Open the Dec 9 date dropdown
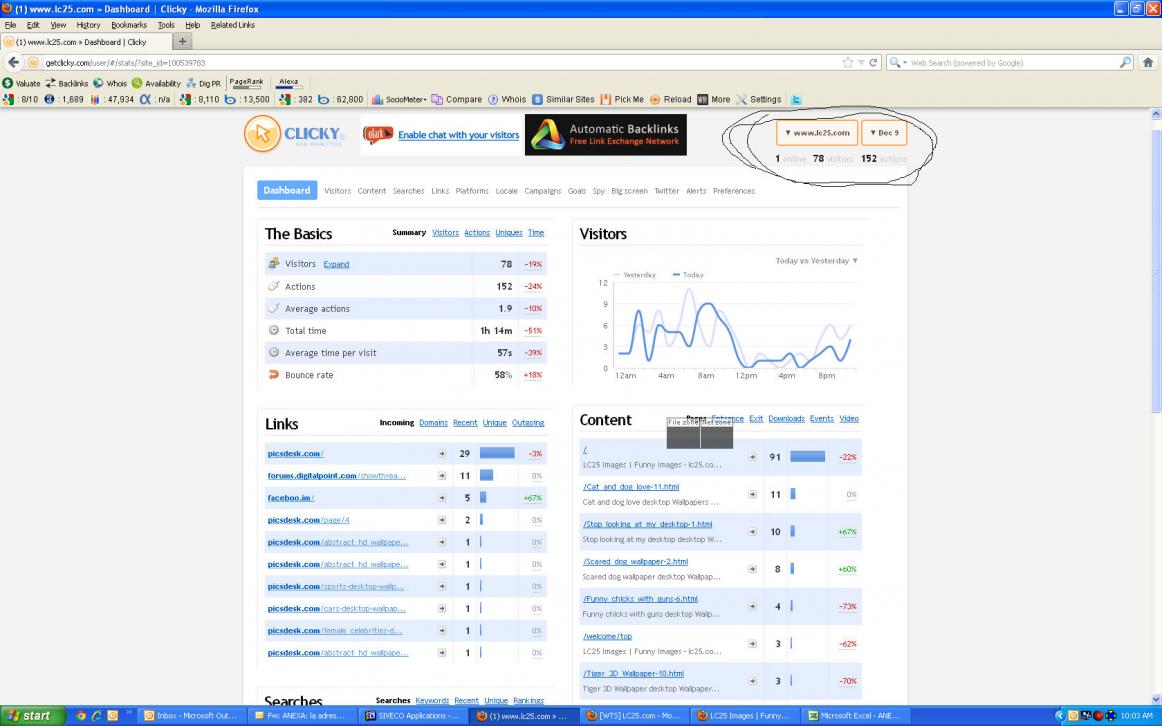Screen dimensions: 1162x726 884,133
